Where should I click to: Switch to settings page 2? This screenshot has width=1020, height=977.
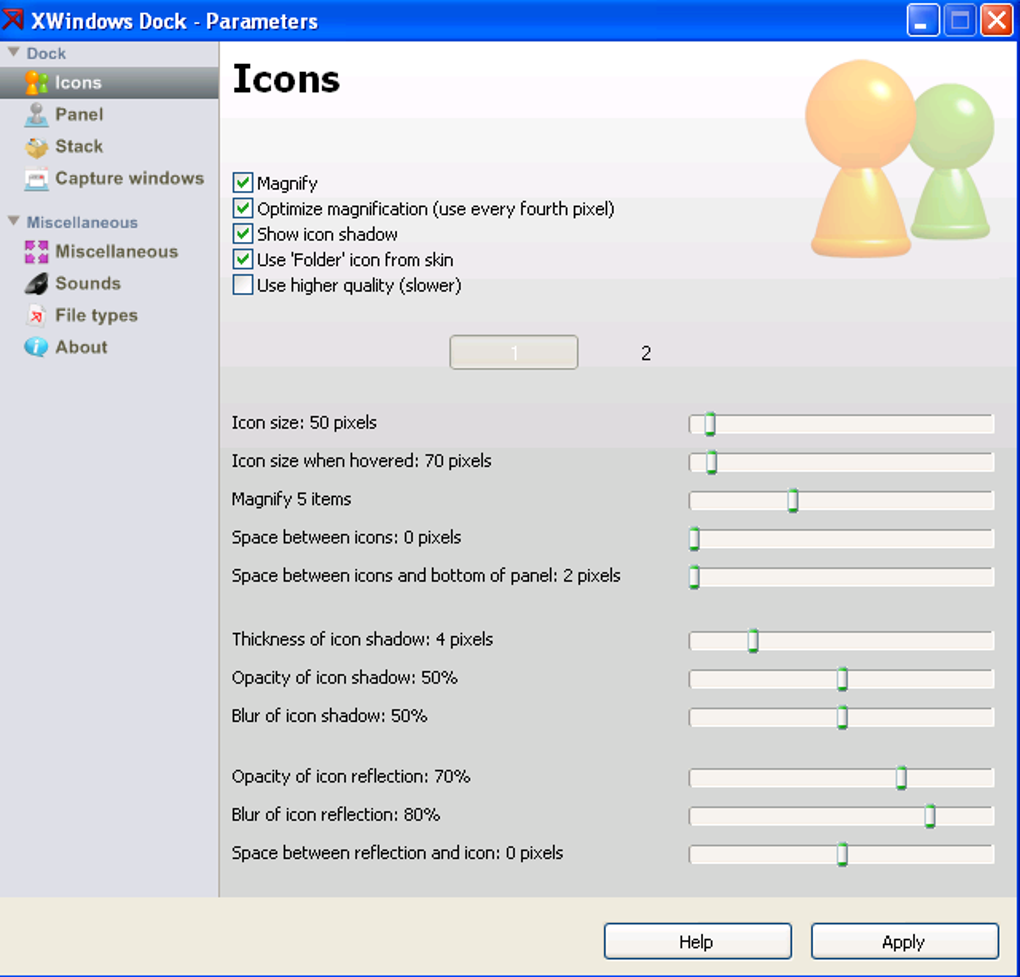tap(646, 353)
